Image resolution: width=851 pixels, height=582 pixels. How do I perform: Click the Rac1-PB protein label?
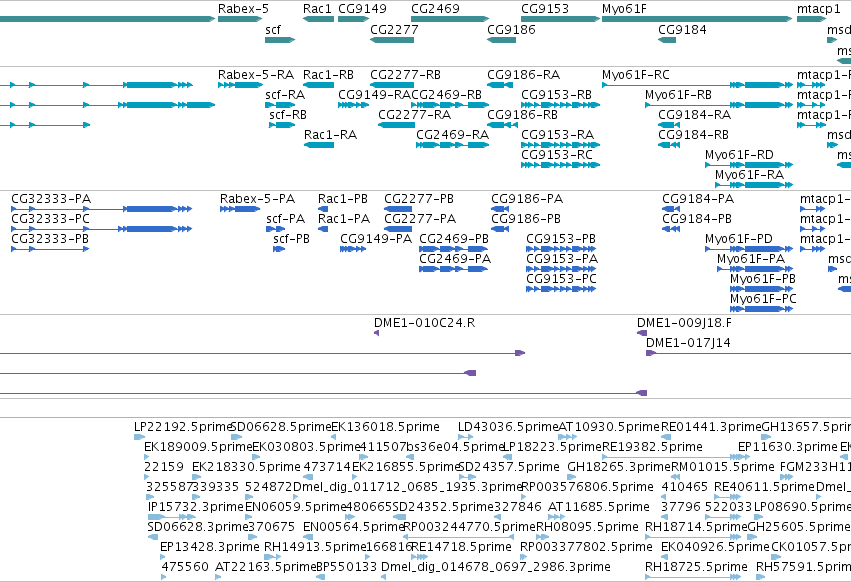point(342,199)
